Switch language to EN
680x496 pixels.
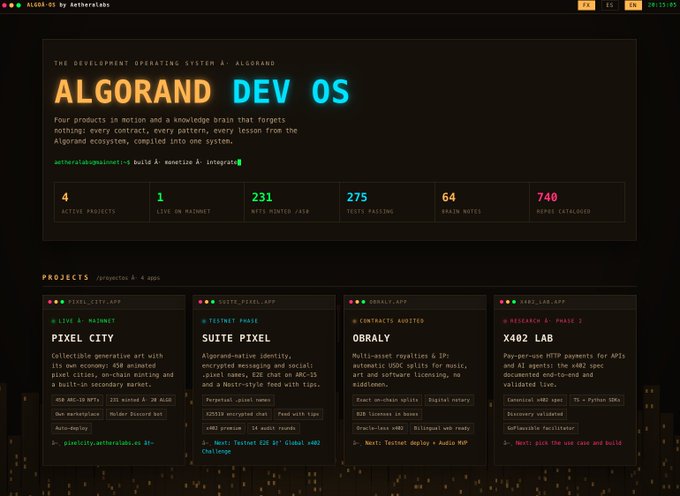coord(633,5)
